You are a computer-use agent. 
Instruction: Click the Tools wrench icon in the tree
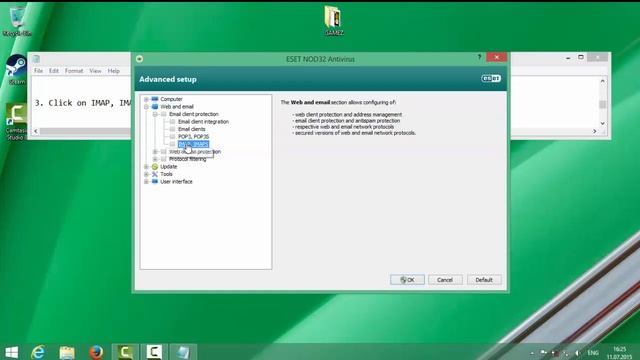(155, 174)
